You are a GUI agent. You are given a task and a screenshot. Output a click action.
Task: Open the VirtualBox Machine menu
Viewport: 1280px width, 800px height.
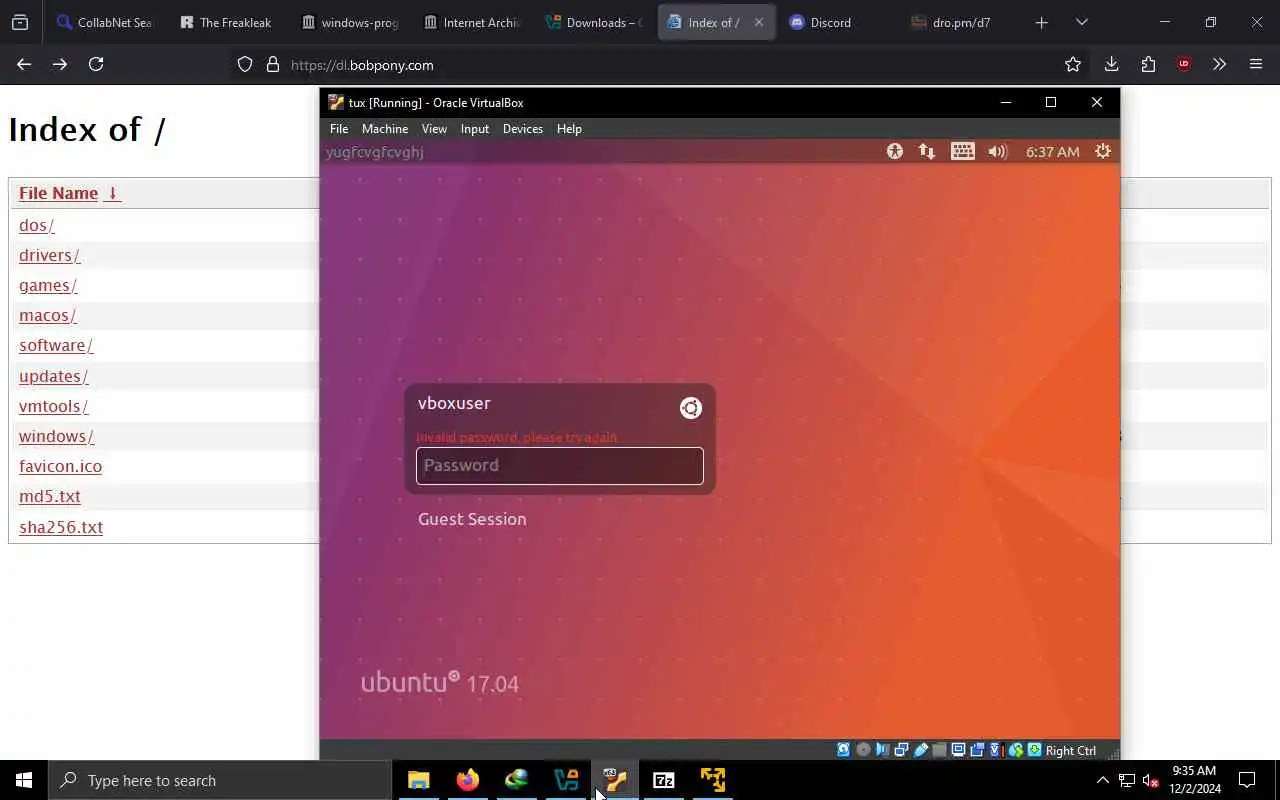click(385, 128)
